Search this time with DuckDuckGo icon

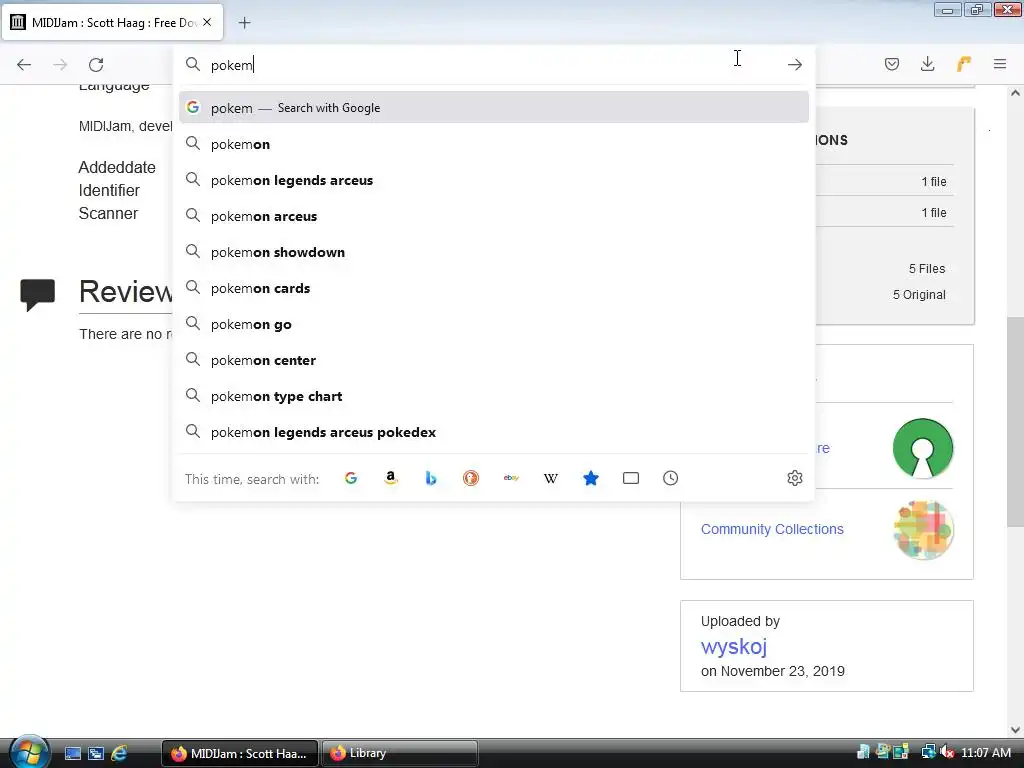coord(471,478)
